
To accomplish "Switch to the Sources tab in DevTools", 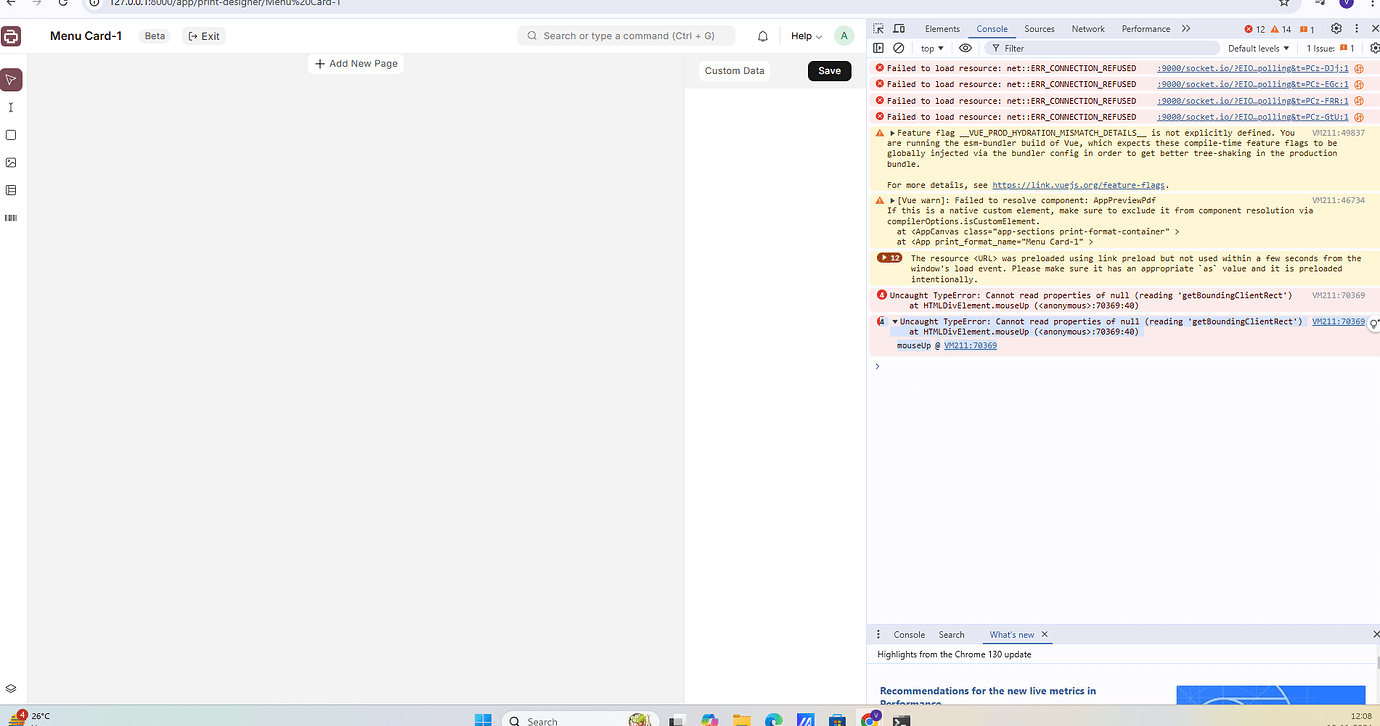I will click(1039, 29).
